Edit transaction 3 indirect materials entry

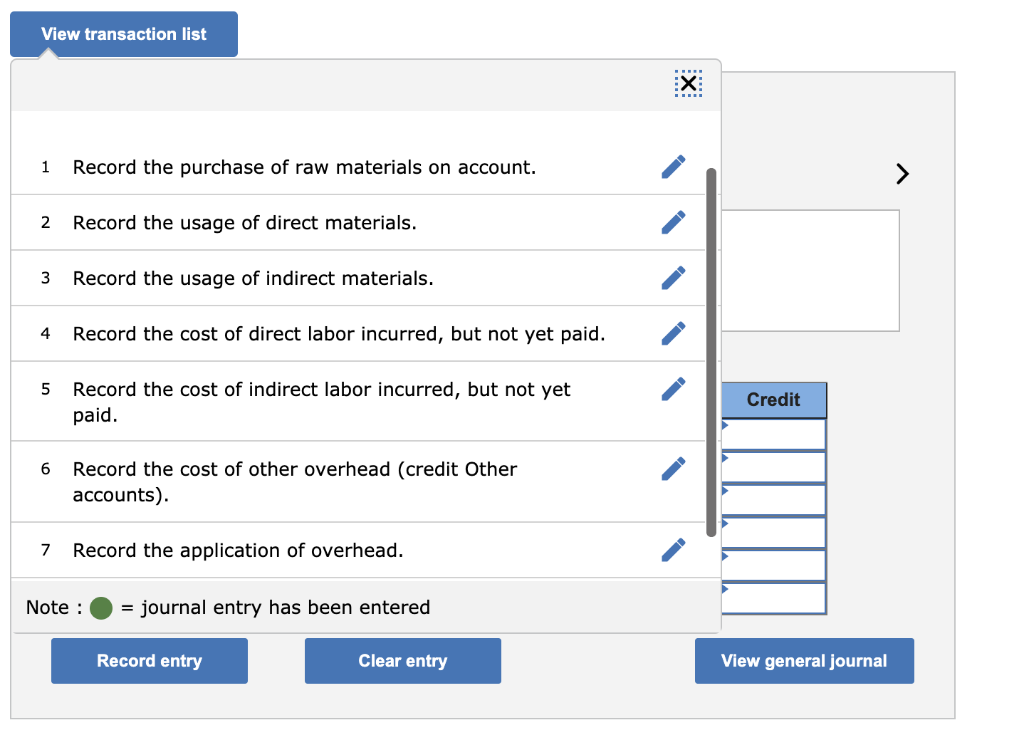coord(673,277)
